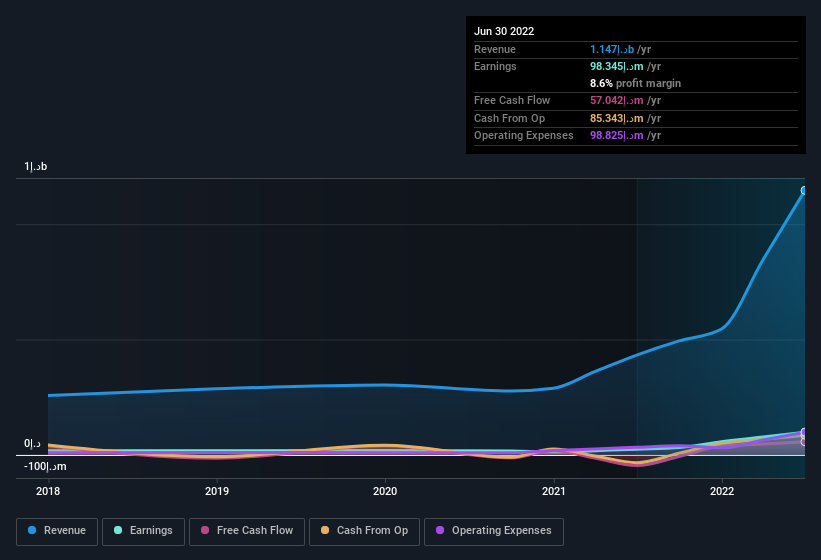Click the 2020 x-axis label
This screenshot has height=560, width=821.
pos(385,491)
